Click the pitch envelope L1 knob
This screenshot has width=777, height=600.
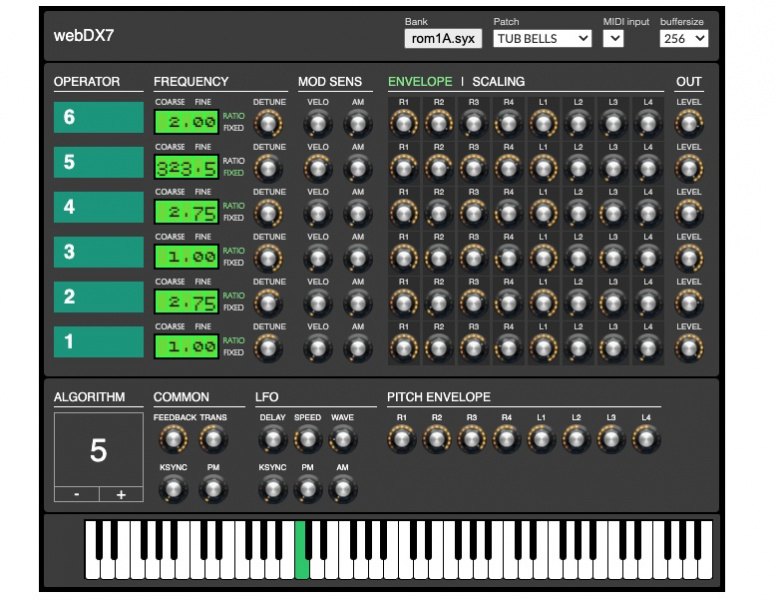pos(541,439)
